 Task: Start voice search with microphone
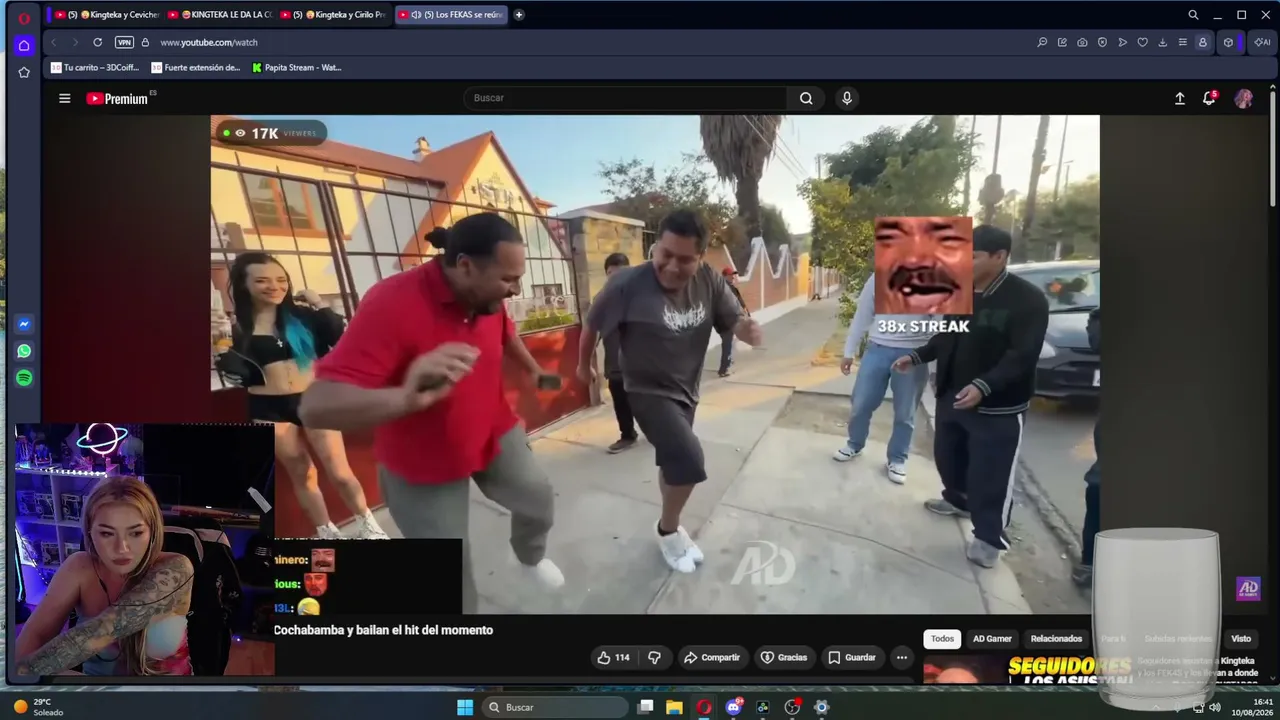pyautogui.click(x=847, y=98)
